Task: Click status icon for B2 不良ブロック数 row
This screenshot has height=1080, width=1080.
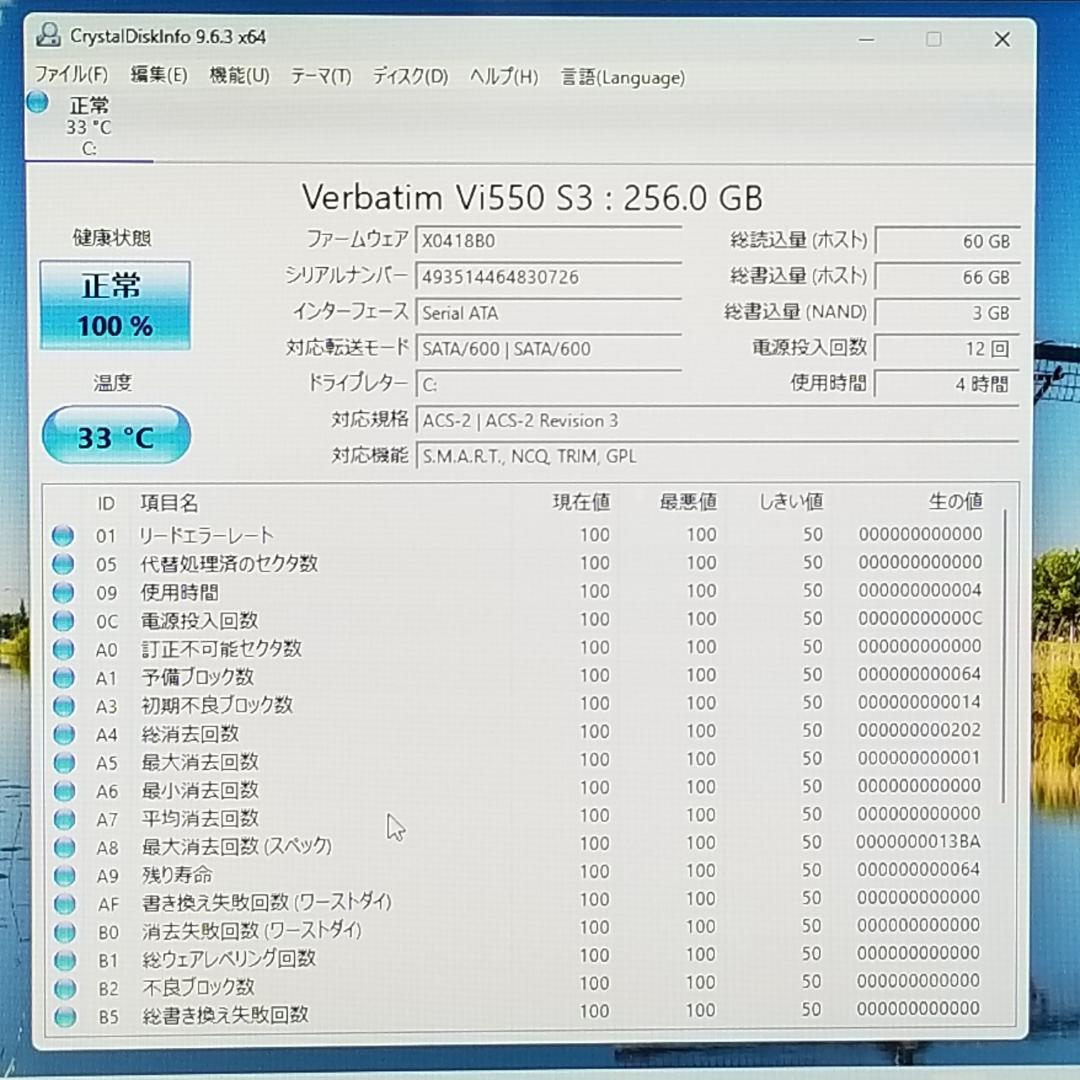Action: [x=65, y=988]
